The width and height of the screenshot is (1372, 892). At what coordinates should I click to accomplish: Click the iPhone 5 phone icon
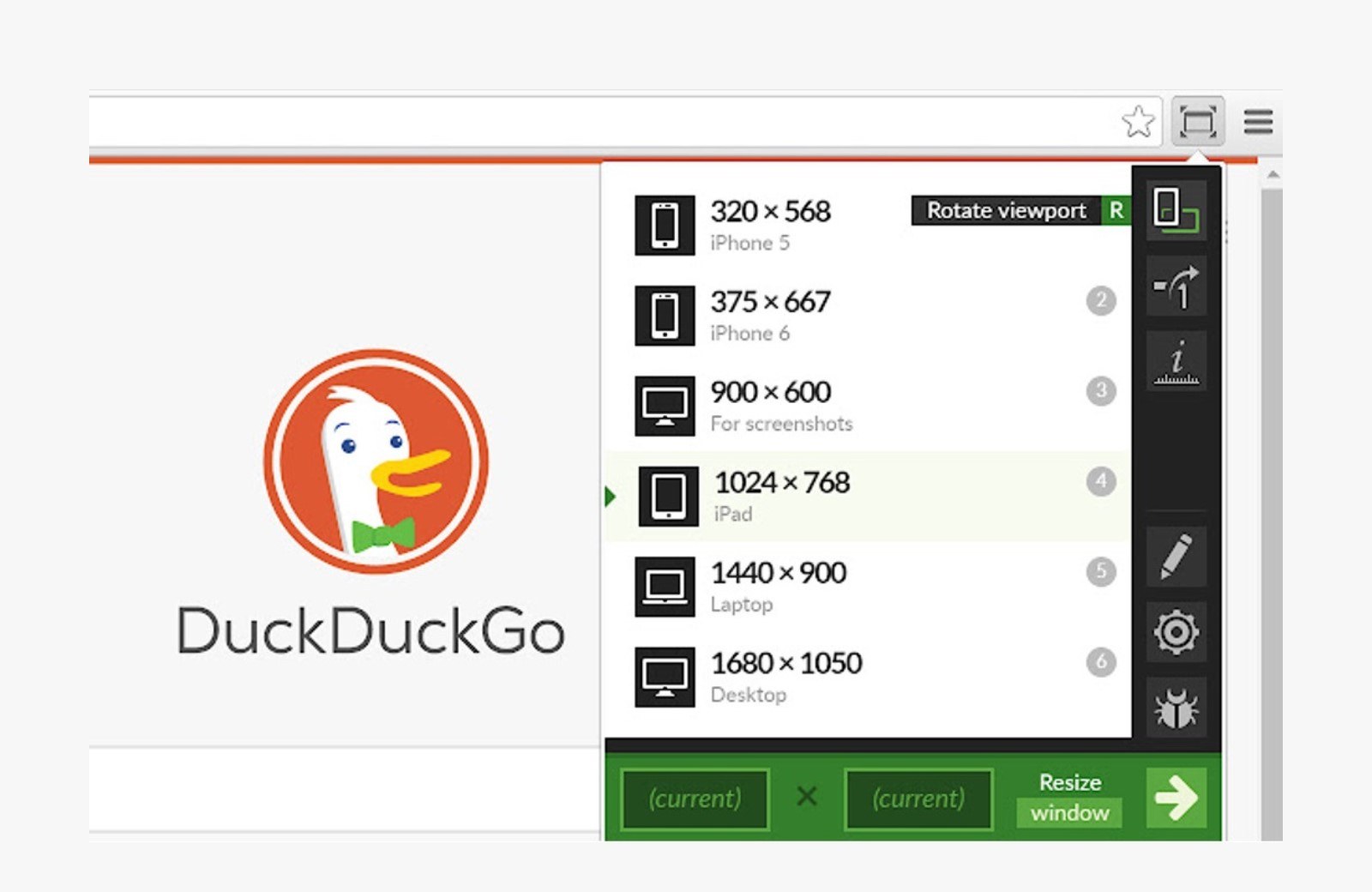coord(665,226)
